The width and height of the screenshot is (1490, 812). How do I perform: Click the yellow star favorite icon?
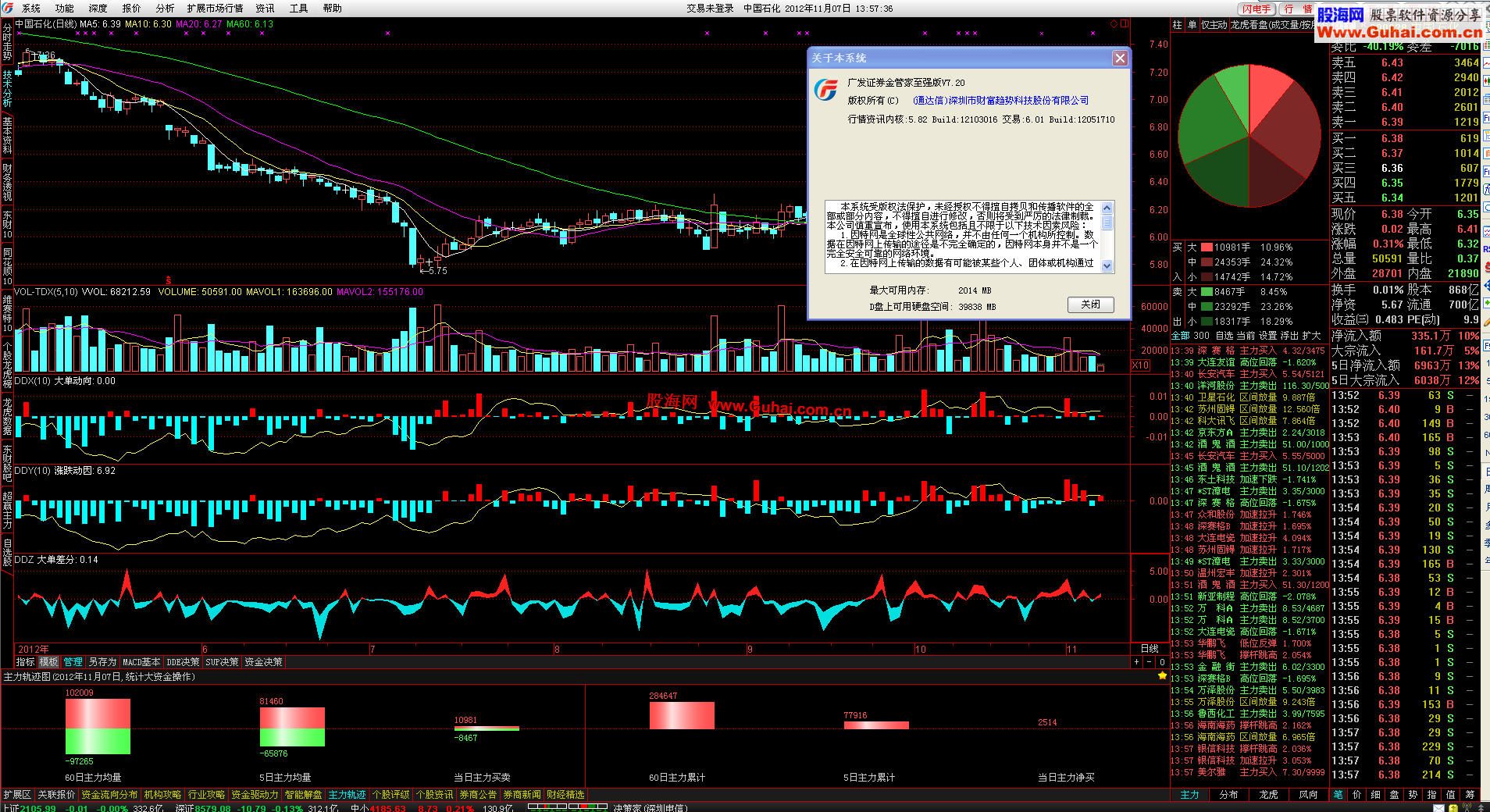[1162, 676]
